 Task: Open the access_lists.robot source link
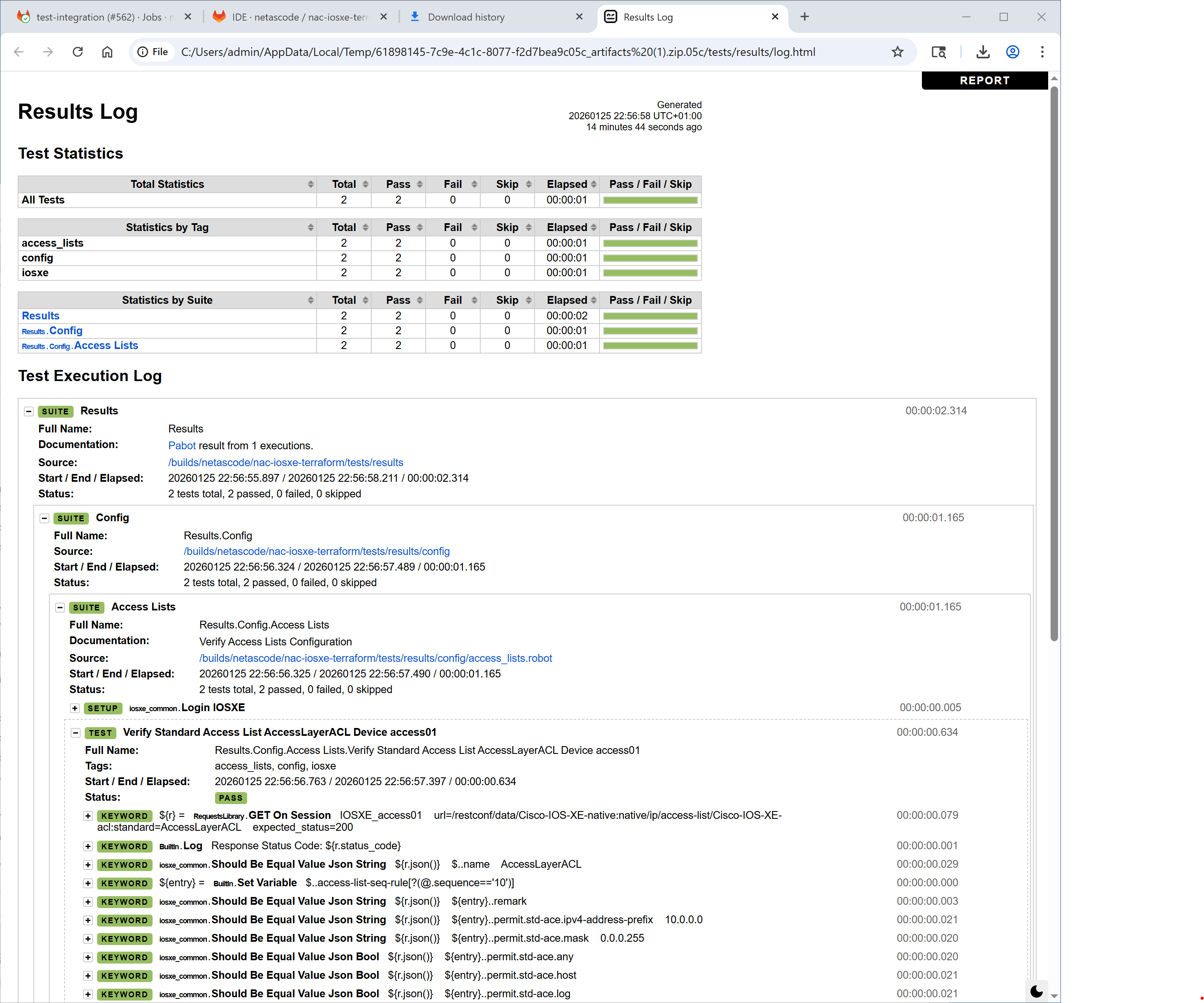click(375, 658)
